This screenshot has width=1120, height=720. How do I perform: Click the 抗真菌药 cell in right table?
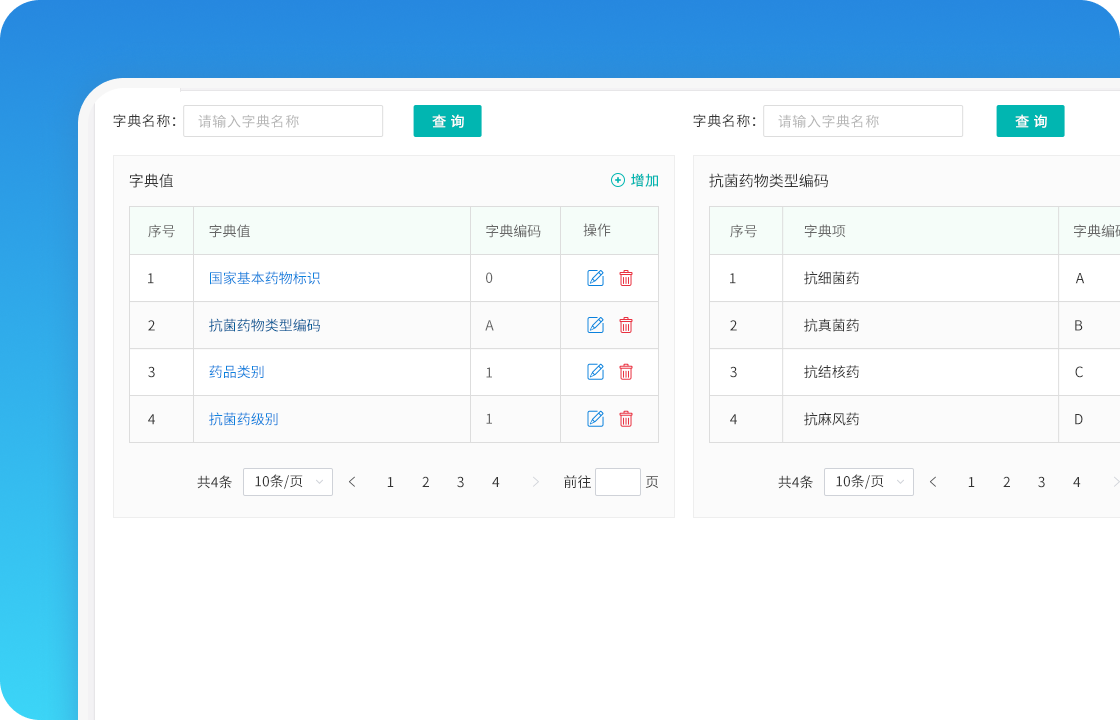pyautogui.click(x=920, y=325)
